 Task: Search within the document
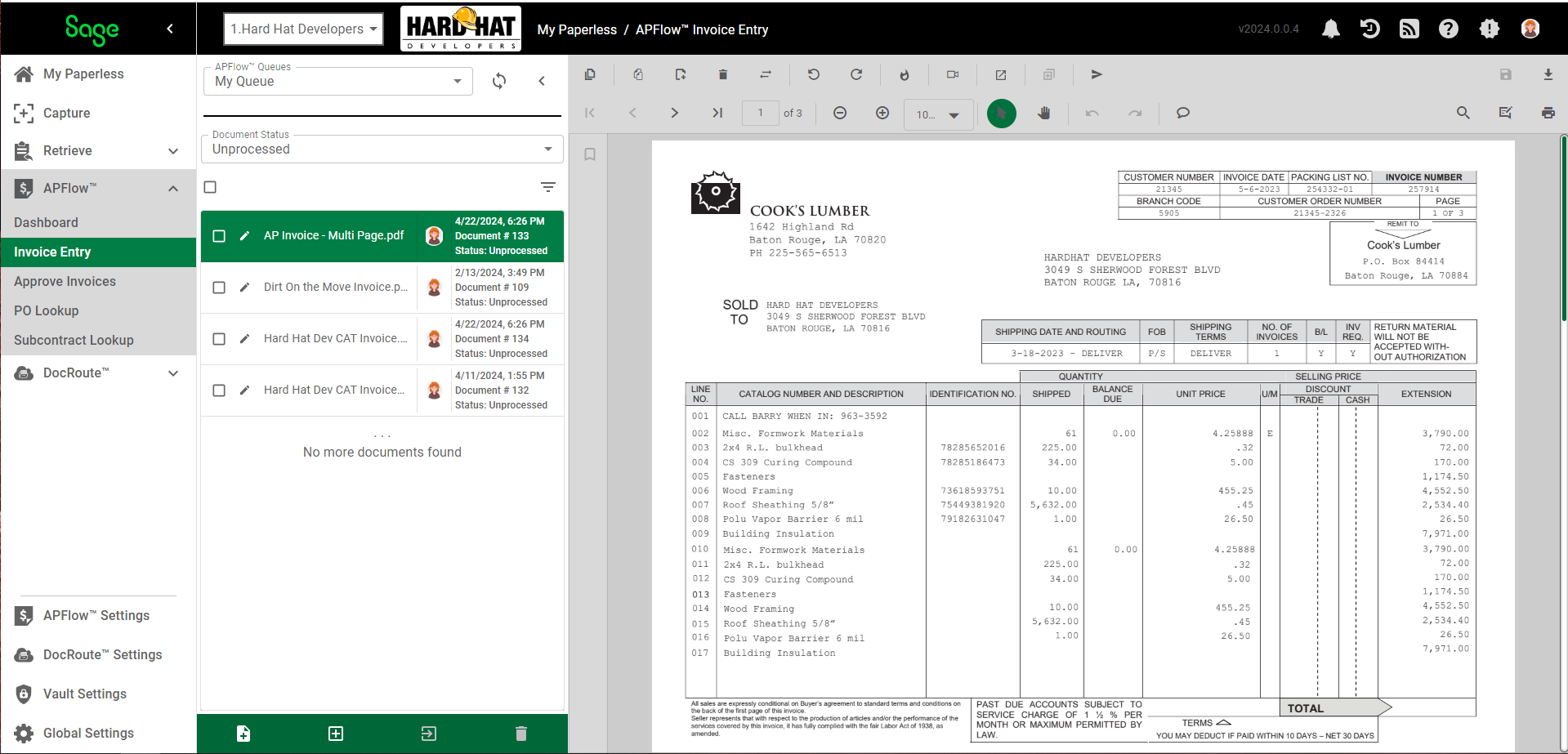pyautogui.click(x=1463, y=113)
